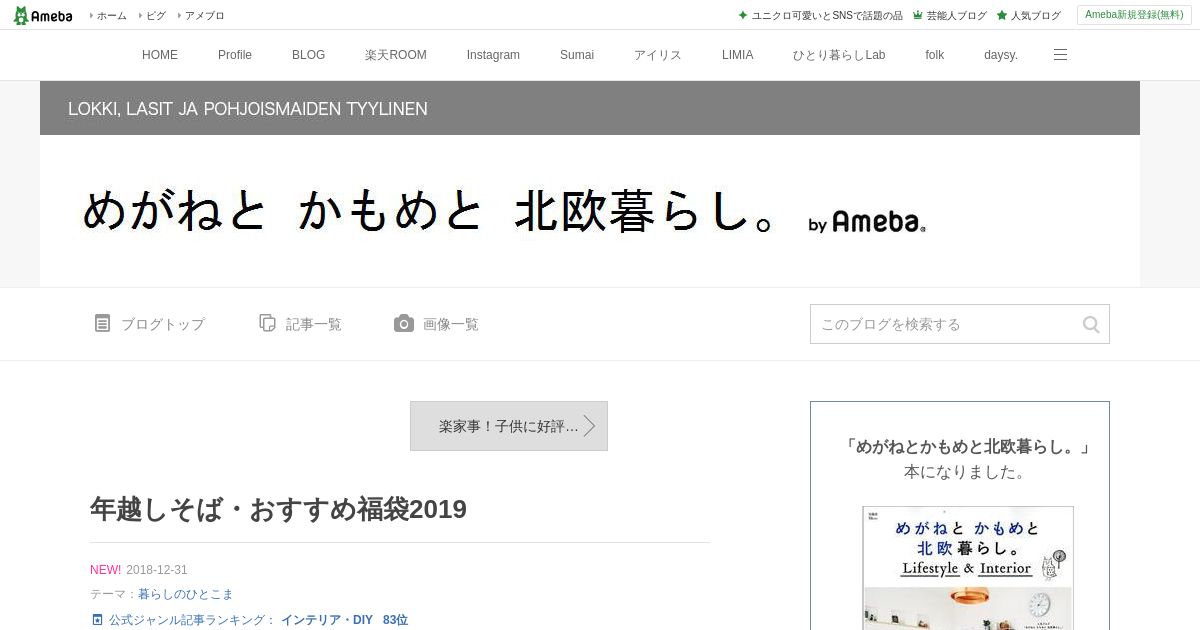Open the Sumai menu item
The height and width of the screenshot is (630, 1200).
[577, 55]
